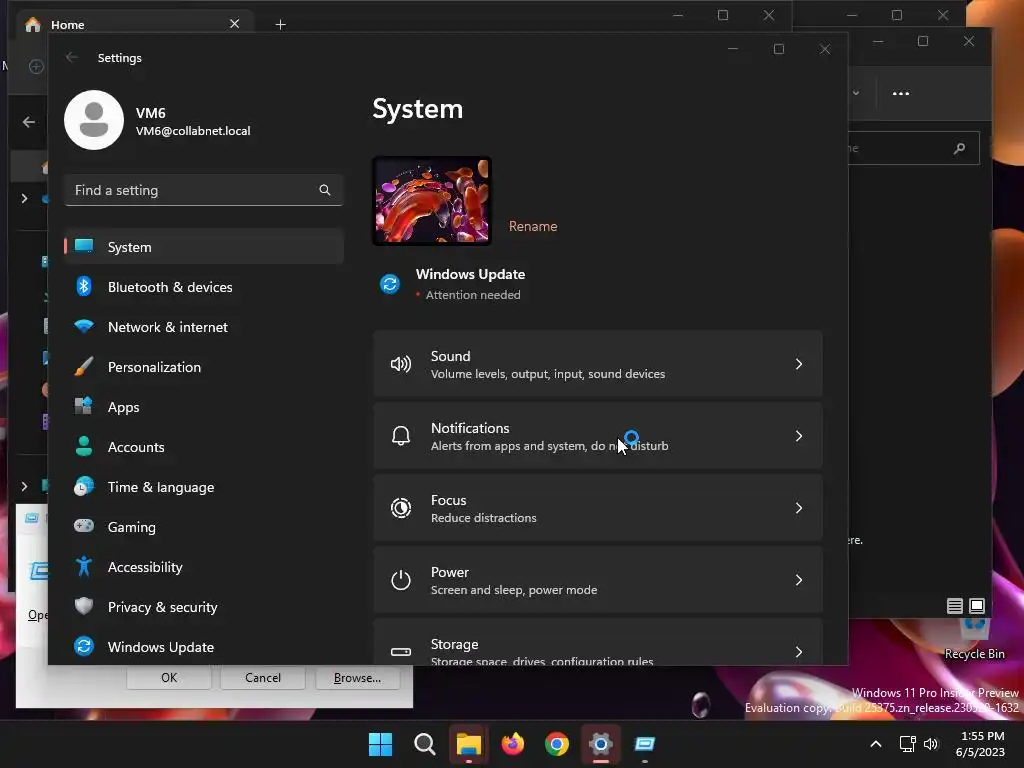Open Network & internet settings
Screen dimensions: 1024x768
click(x=204, y=327)
